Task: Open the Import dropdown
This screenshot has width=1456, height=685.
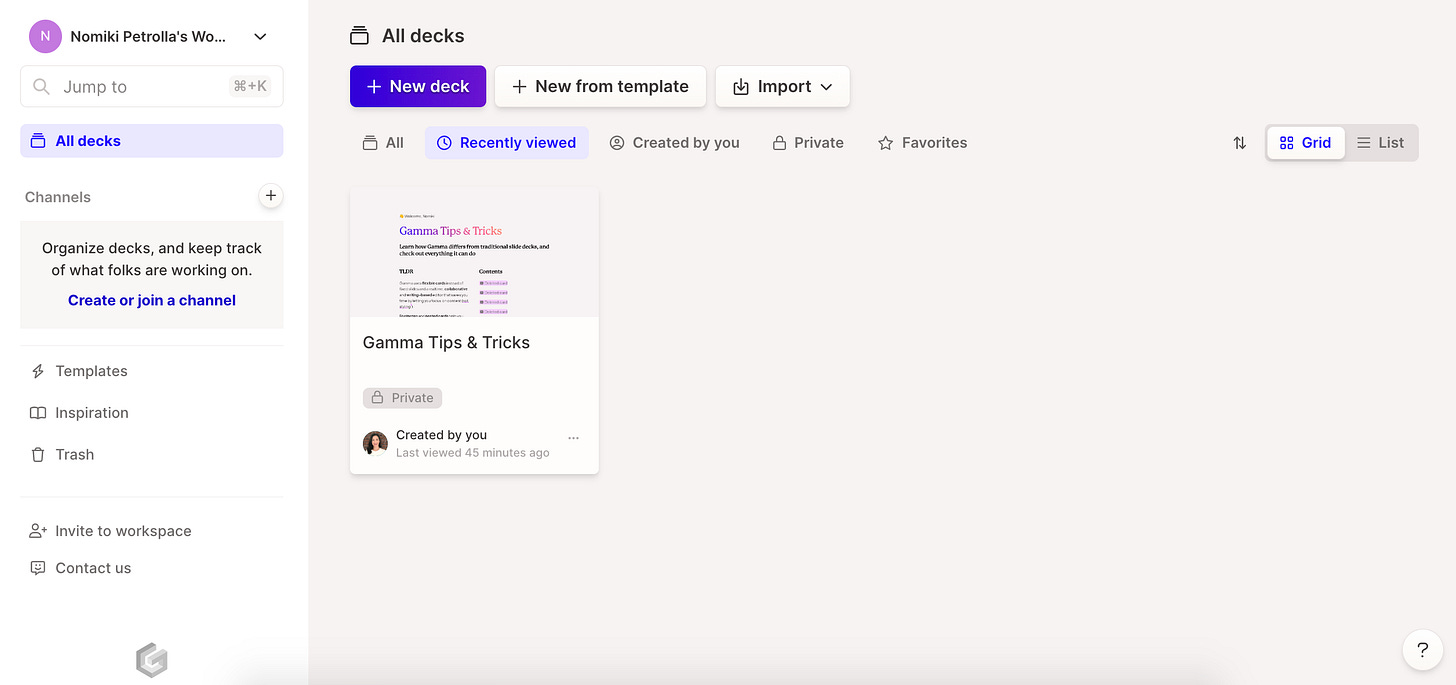Action: pyautogui.click(x=783, y=86)
